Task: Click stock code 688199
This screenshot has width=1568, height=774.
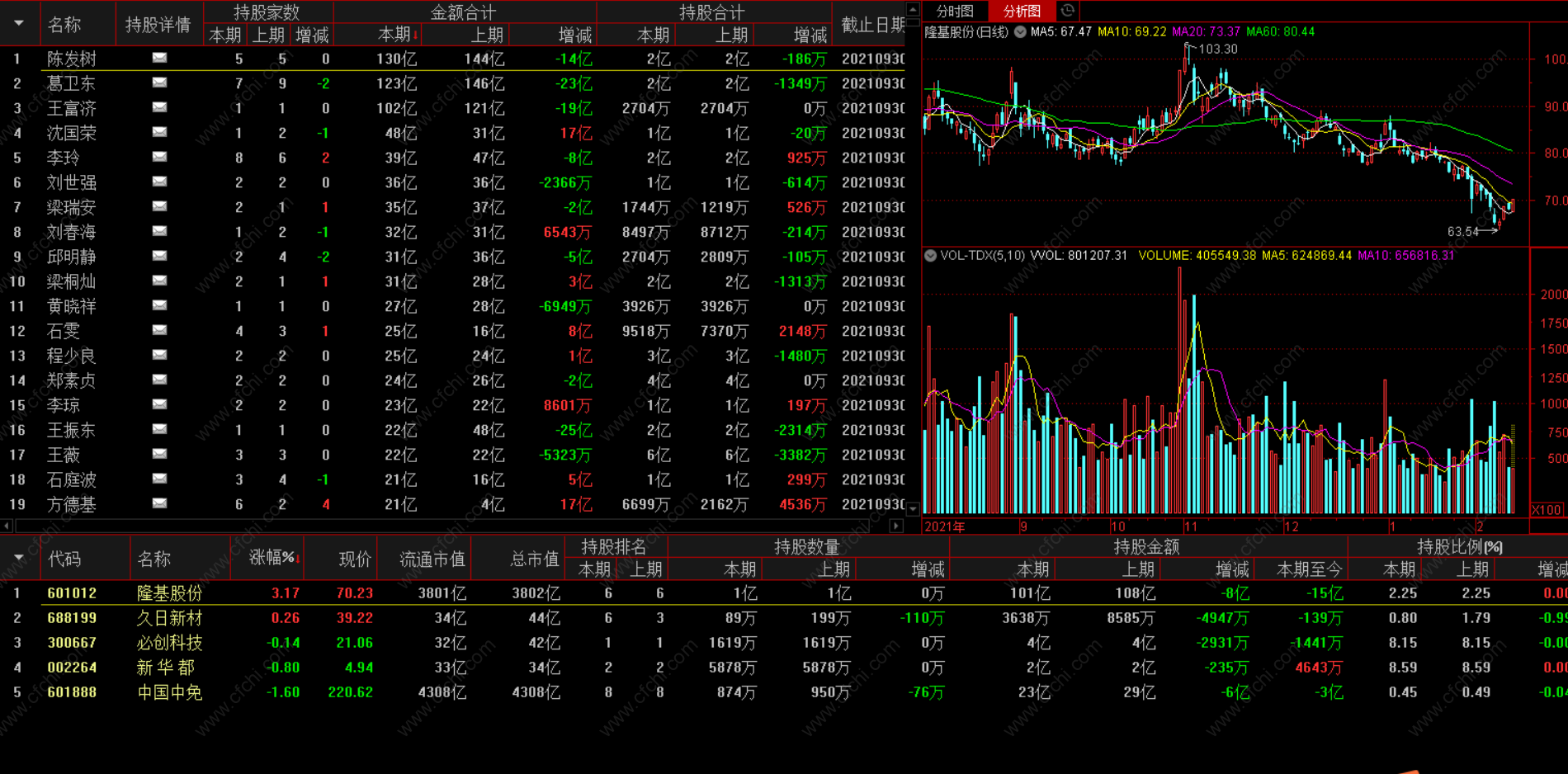Action: (x=72, y=618)
